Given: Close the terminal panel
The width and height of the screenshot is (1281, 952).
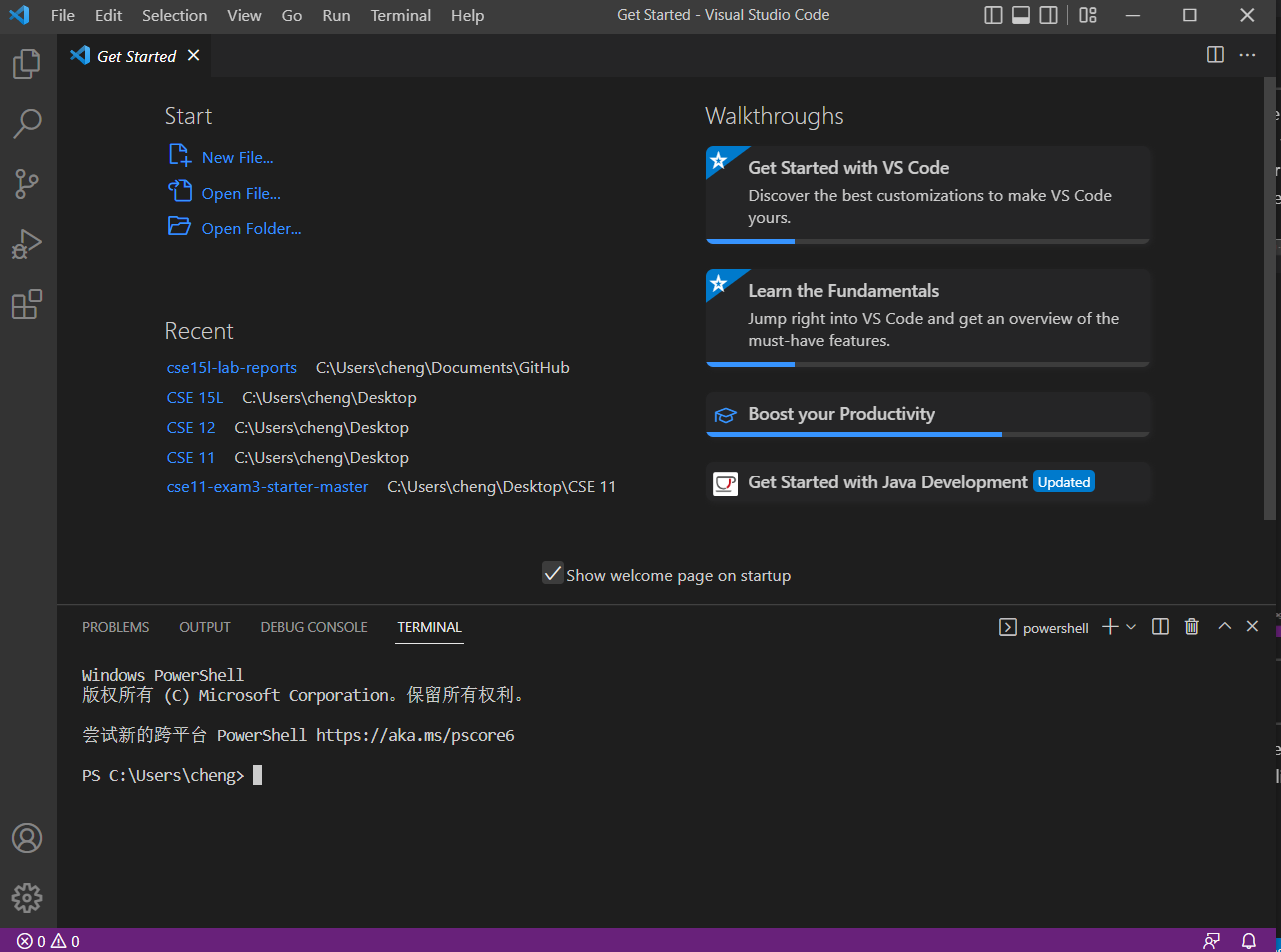Looking at the screenshot, I should (1252, 626).
